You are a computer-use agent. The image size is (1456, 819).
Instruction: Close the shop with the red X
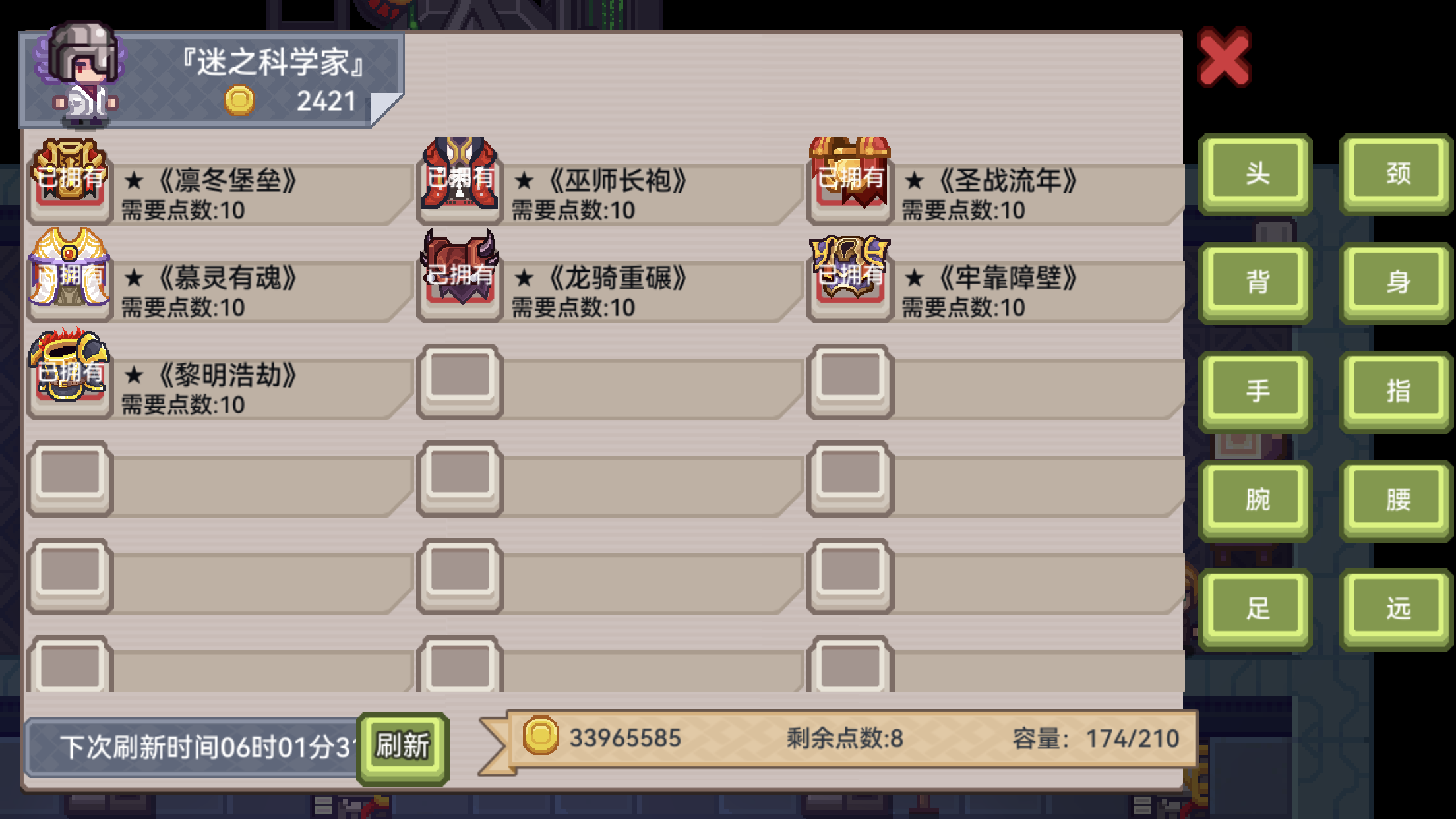pyautogui.click(x=1224, y=57)
